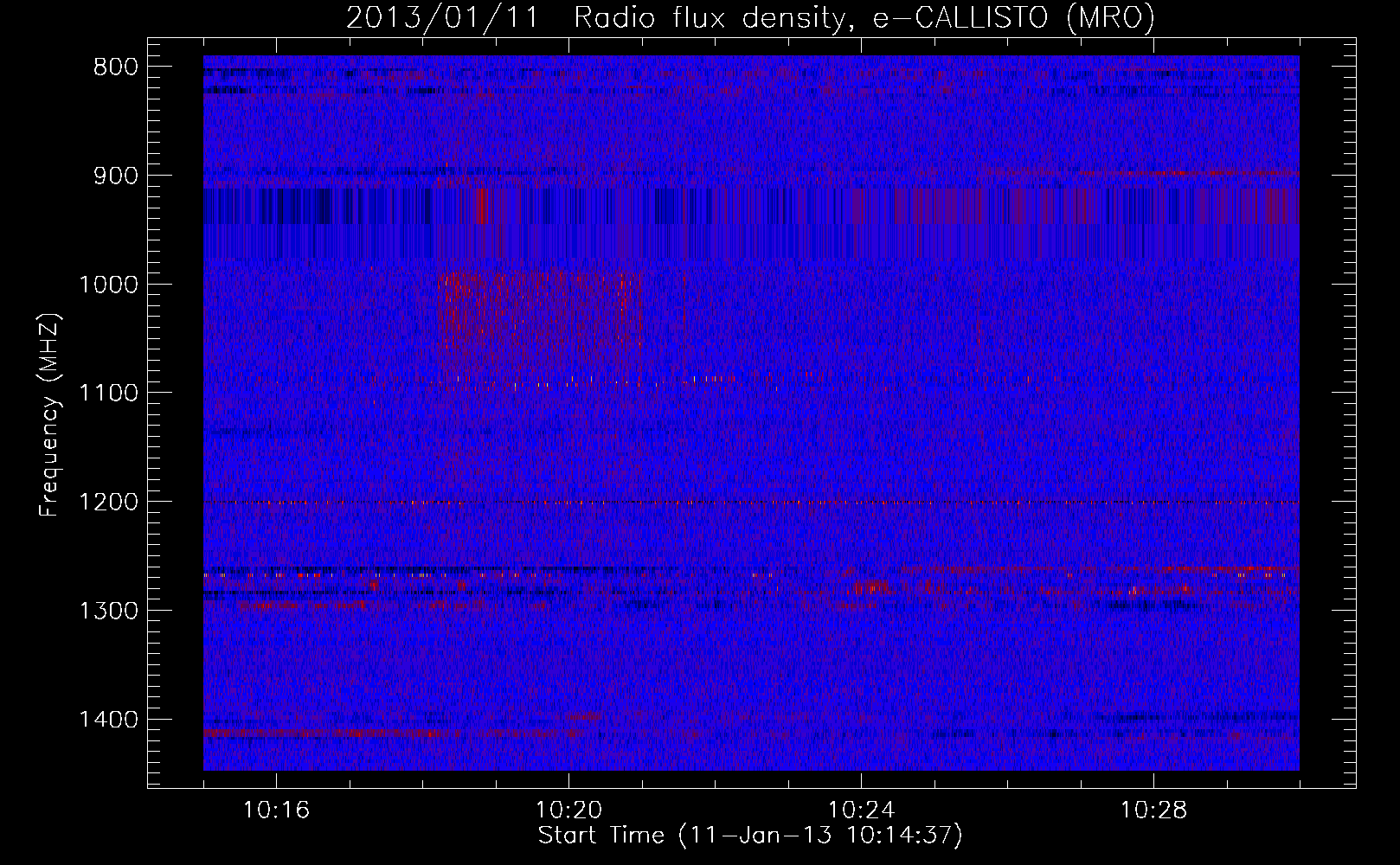Image resolution: width=1400 pixels, height=865 pixels.
Task: Select the '1400' frequency tick label
Action: (x=108, y=720)
